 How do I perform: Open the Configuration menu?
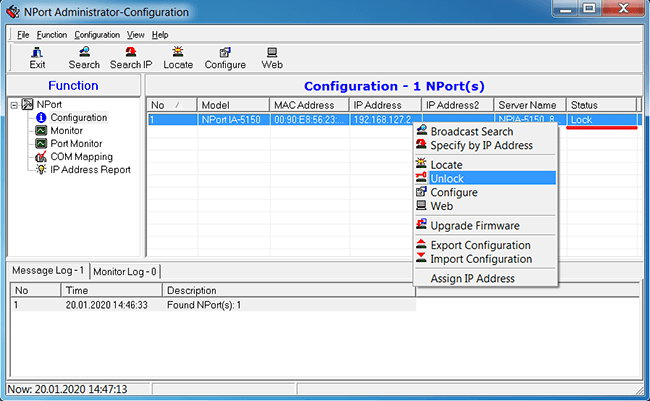pos(97,35)
